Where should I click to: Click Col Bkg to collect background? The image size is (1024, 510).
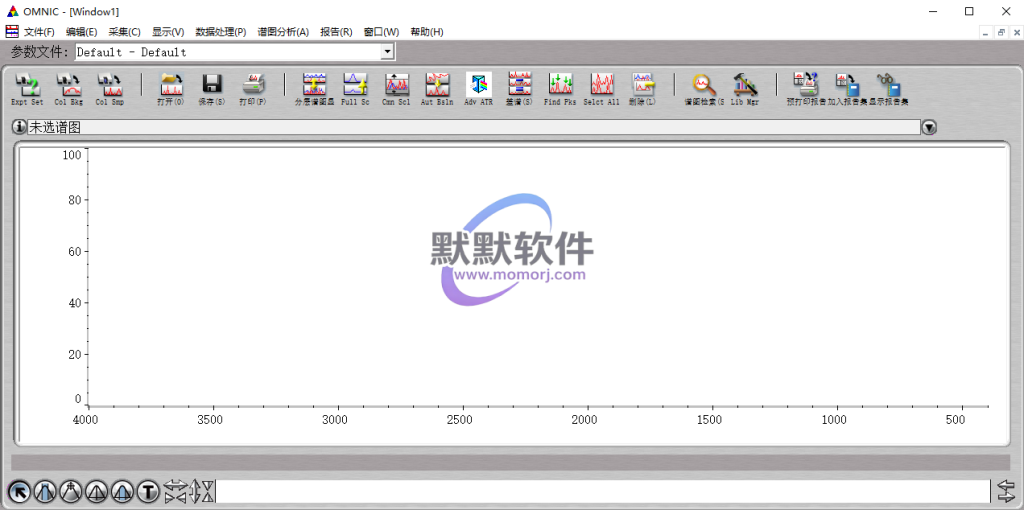tap(69, 87)
